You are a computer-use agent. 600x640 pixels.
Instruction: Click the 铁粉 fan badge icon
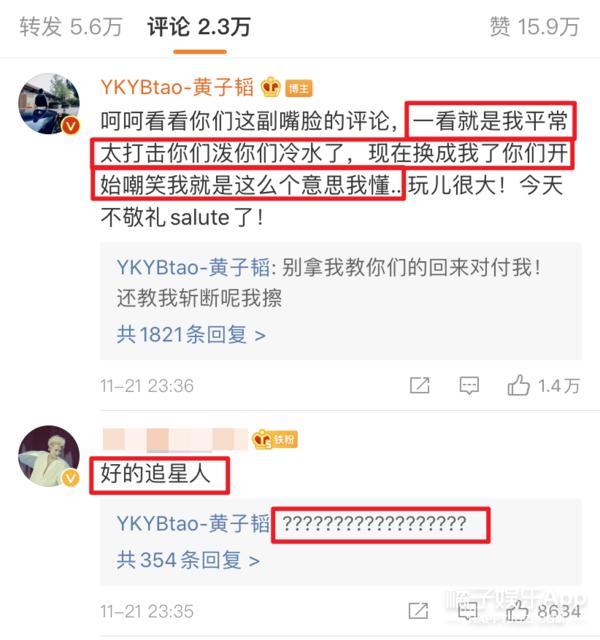[275, 440]
